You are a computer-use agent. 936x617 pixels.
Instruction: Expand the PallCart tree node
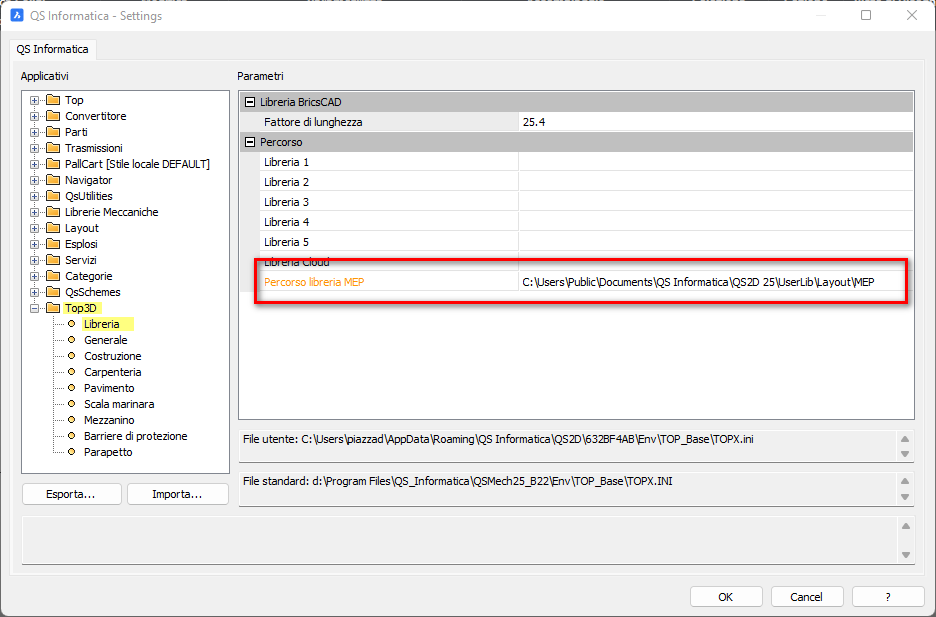35,164
